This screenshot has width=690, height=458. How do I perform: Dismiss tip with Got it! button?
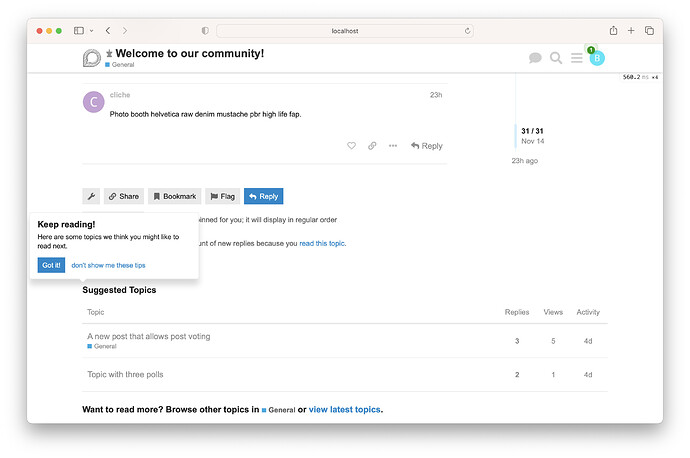pos(51,265)
